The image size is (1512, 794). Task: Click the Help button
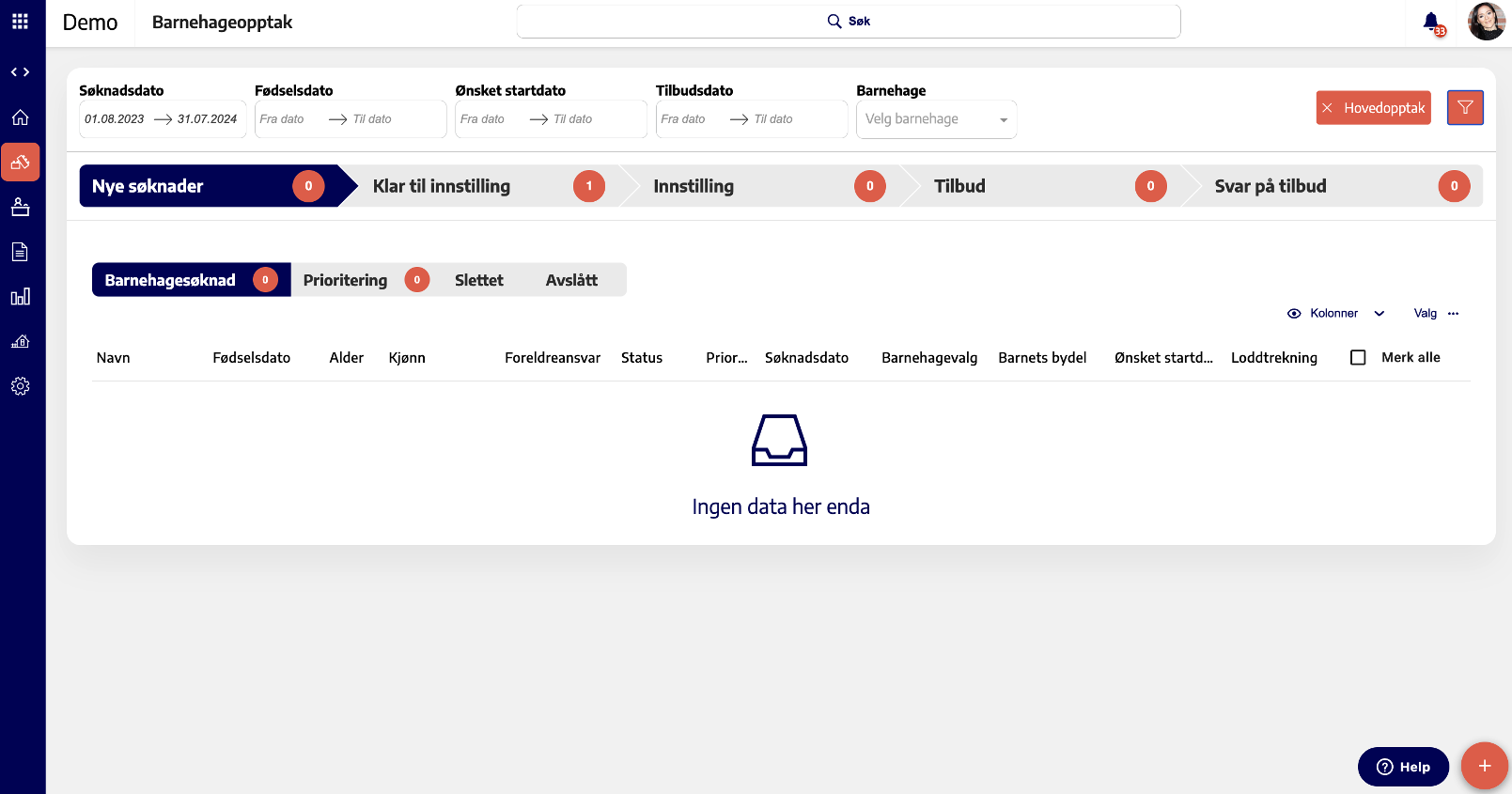(1402, 767)
